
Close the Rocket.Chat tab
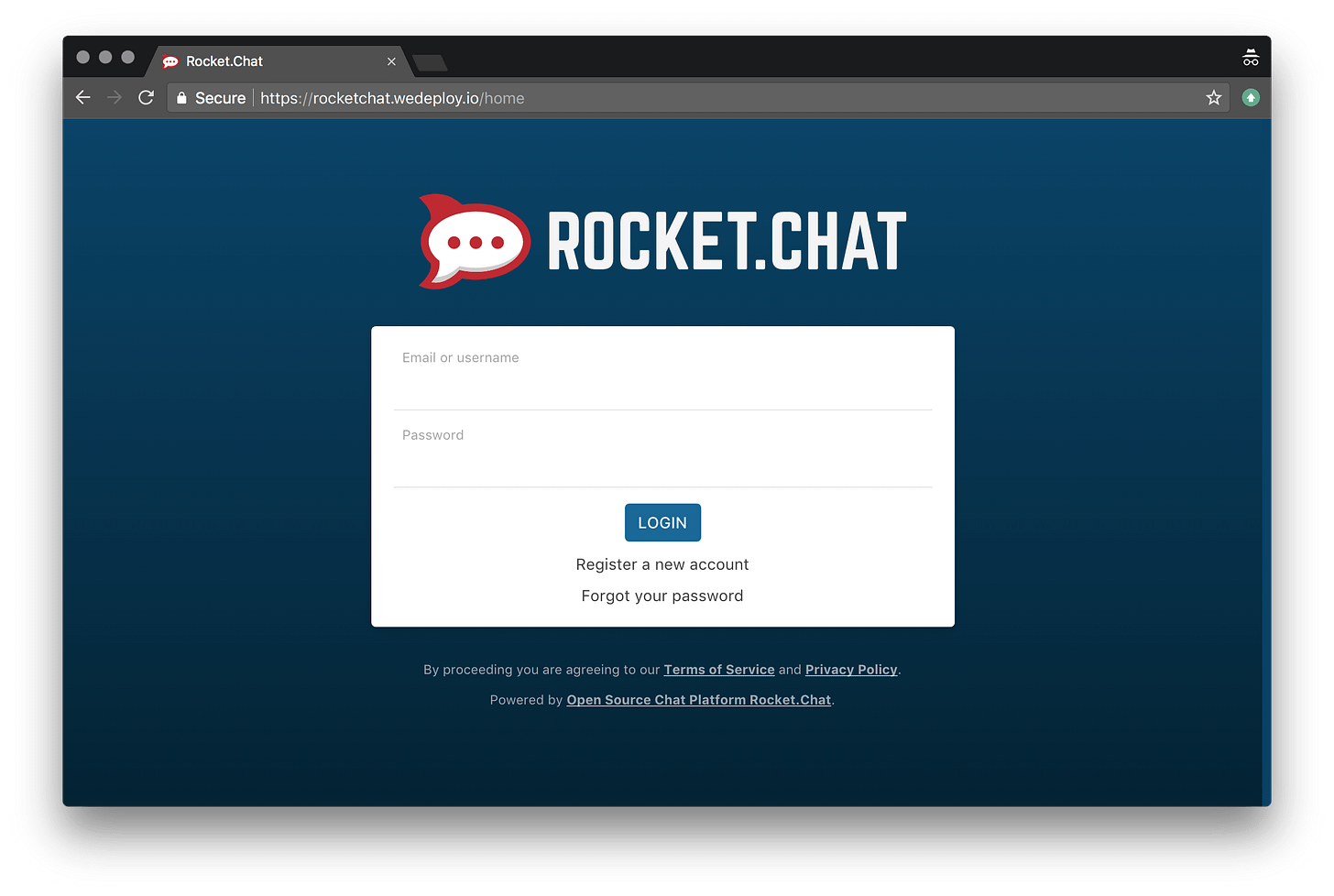pos(391,61)
